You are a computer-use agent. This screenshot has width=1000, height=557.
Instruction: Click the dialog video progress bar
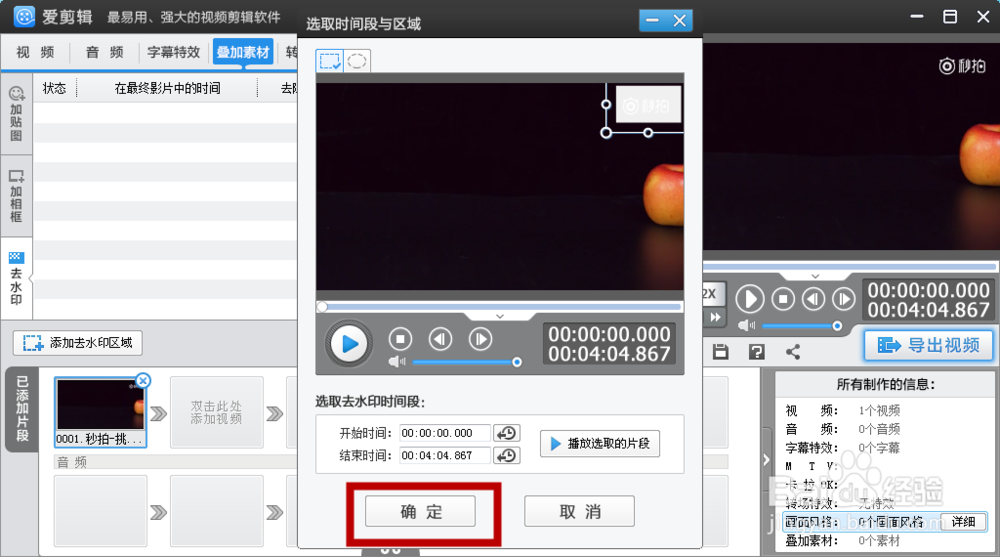tap(500, 307)
